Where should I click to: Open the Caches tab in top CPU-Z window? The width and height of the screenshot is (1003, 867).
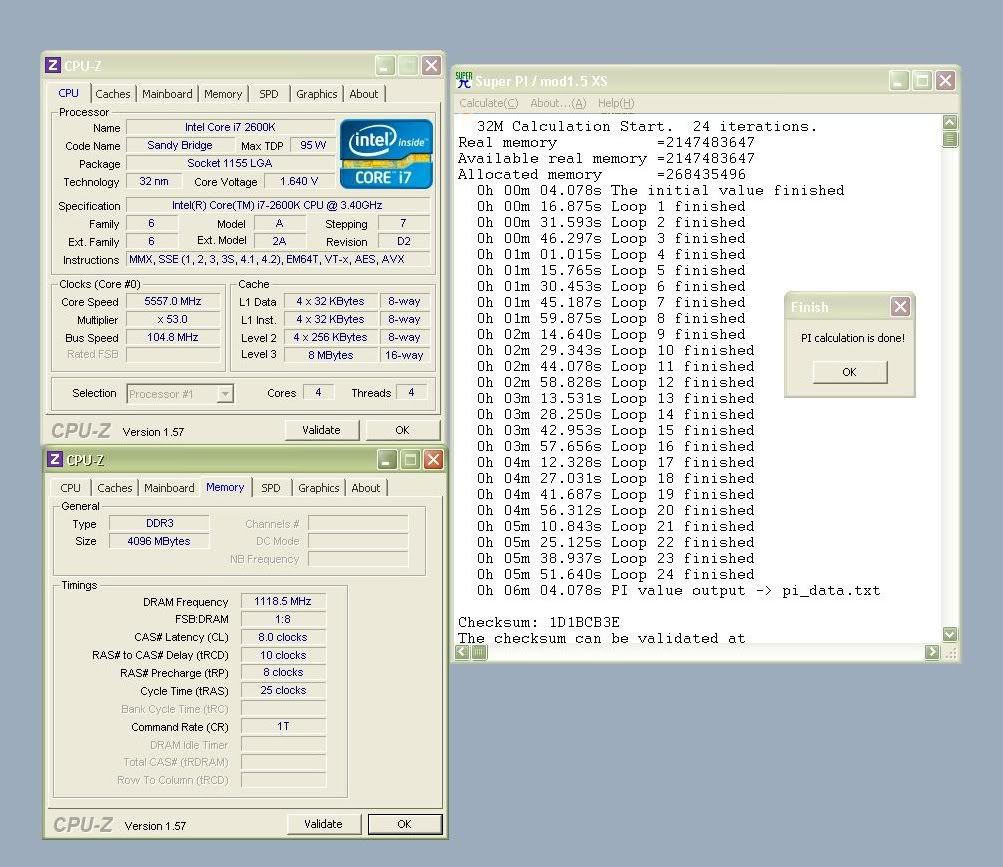tap(113, 94)
